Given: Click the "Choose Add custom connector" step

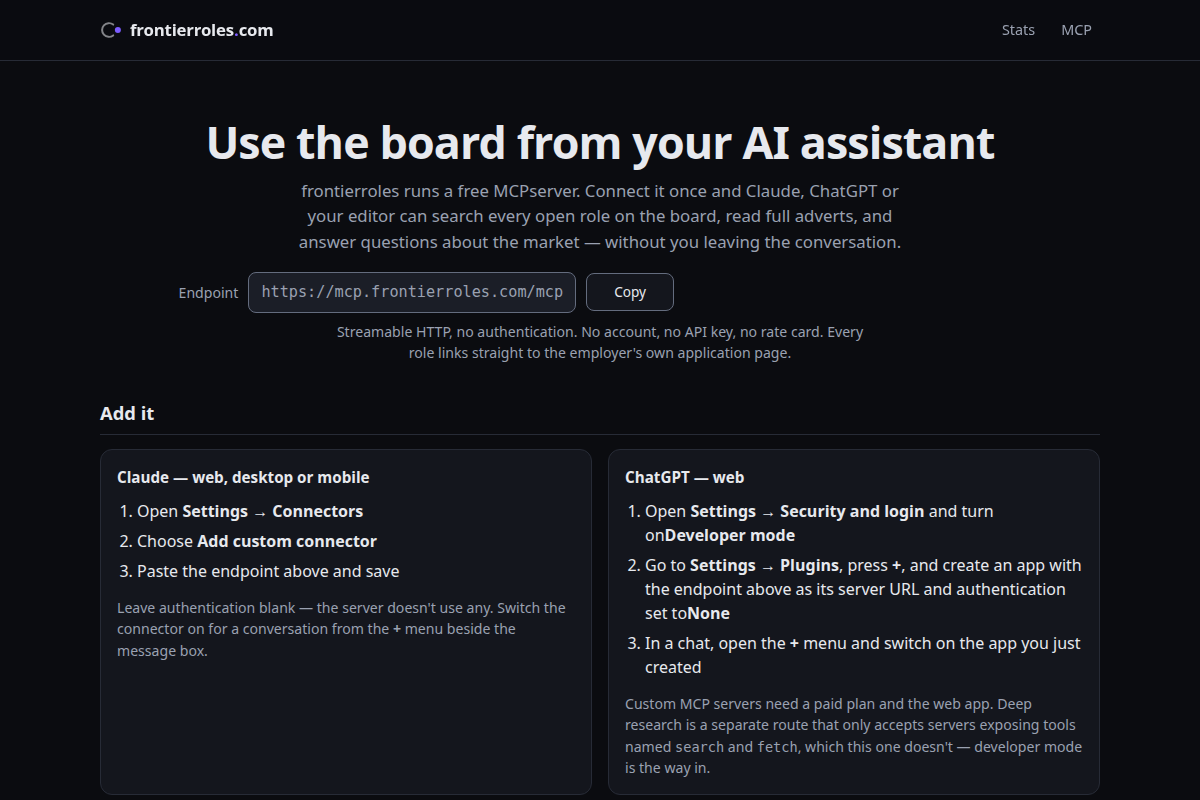Looking at the screenshot, I should click(257, 541).
